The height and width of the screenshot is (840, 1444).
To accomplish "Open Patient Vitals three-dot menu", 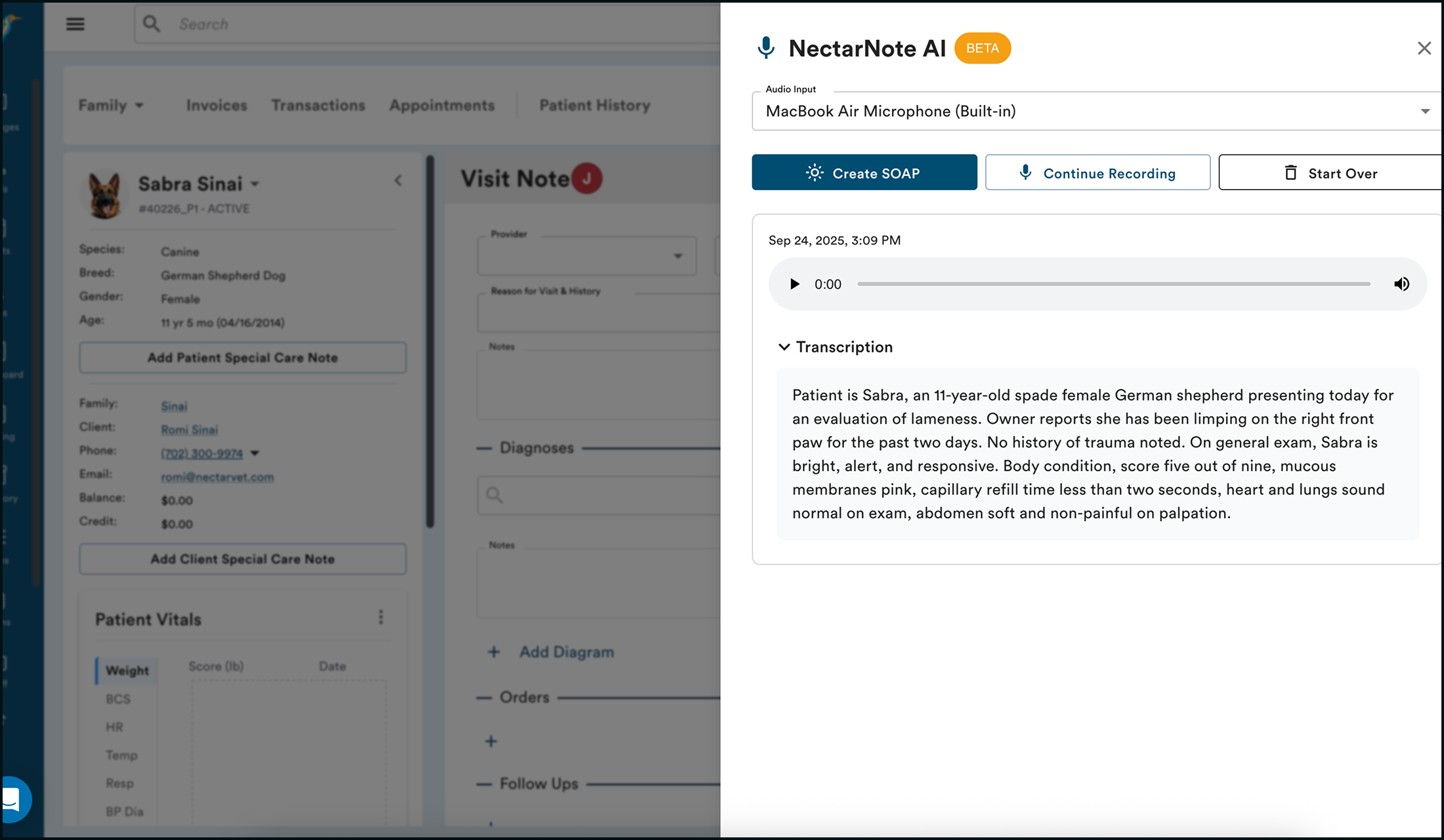I will pos(381,617).
